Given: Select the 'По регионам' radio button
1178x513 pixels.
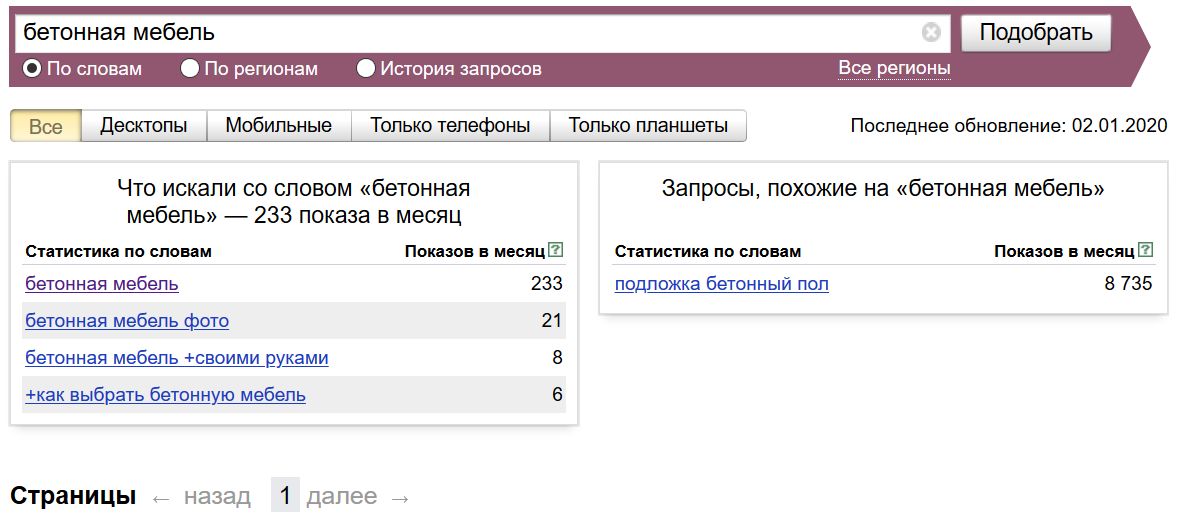Looking at the screenshot, I should coord(190,69).
